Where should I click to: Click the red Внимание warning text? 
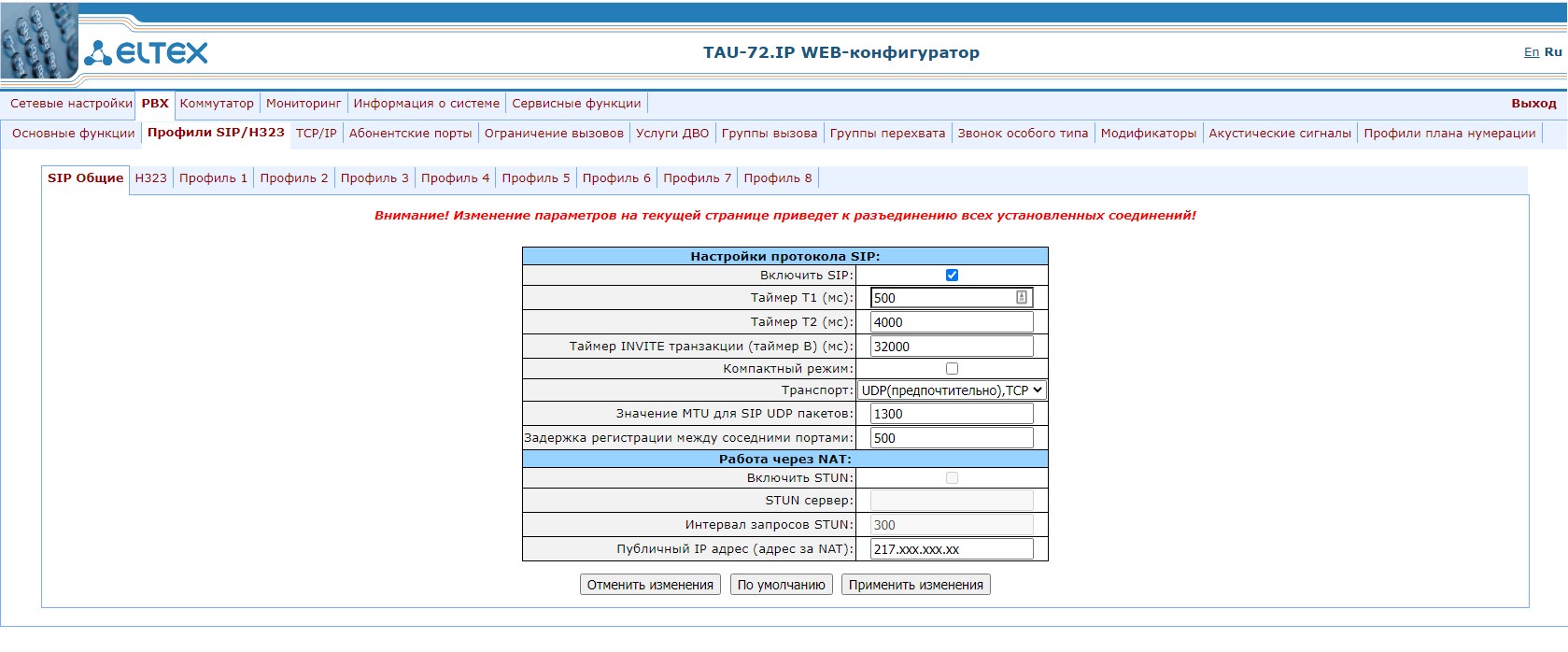[x=785, y=216]
